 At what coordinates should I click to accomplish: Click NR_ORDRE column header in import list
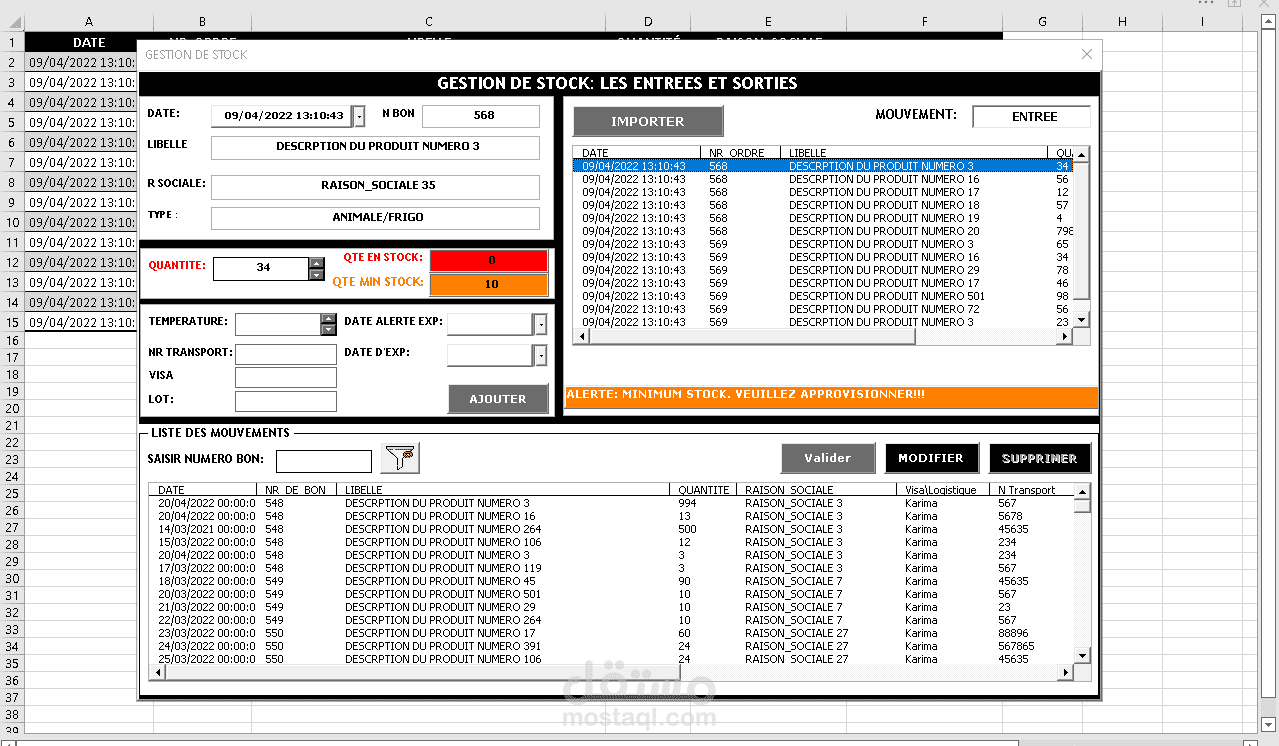739,153
